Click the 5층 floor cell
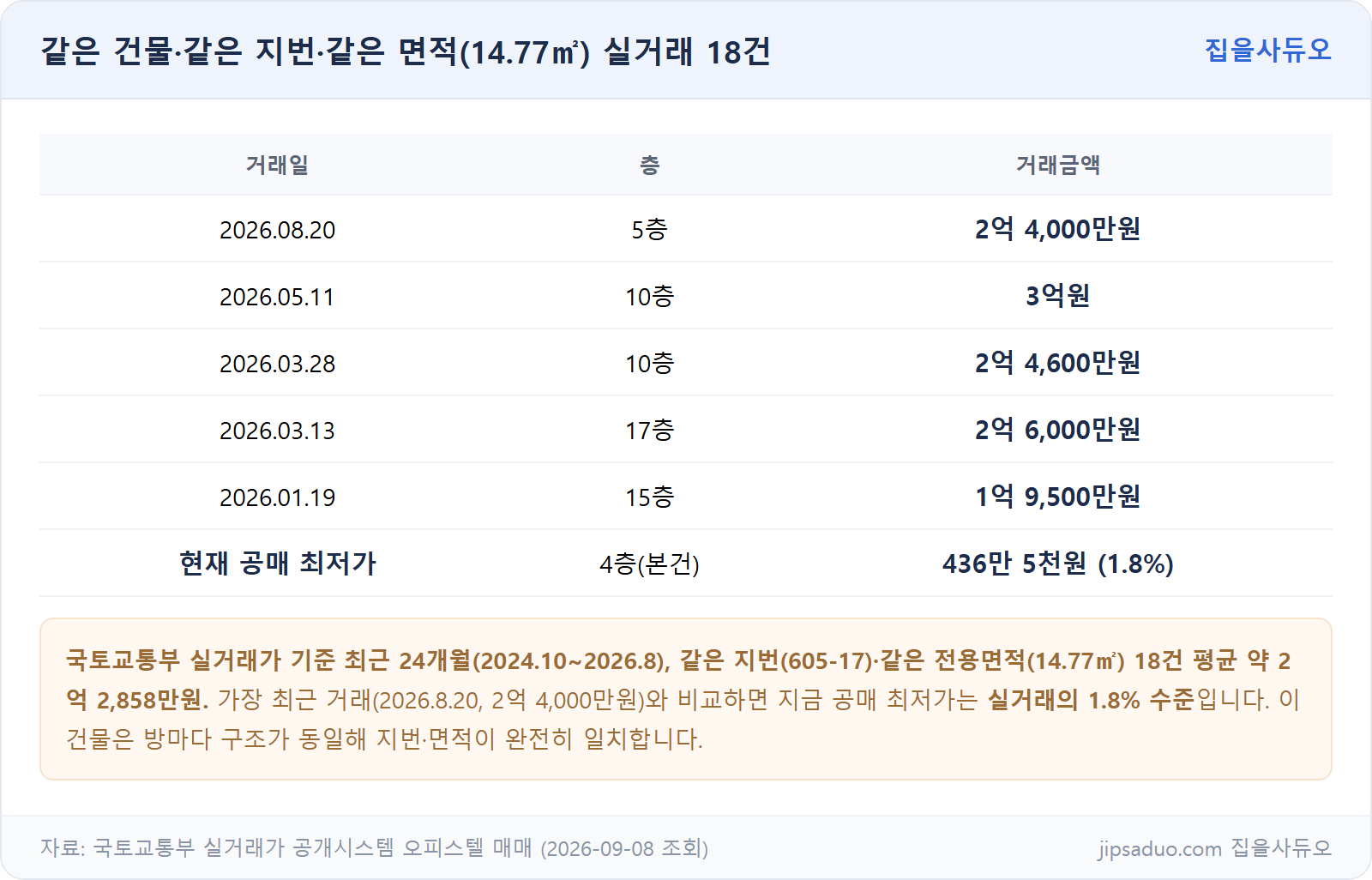 click(649, 230)
